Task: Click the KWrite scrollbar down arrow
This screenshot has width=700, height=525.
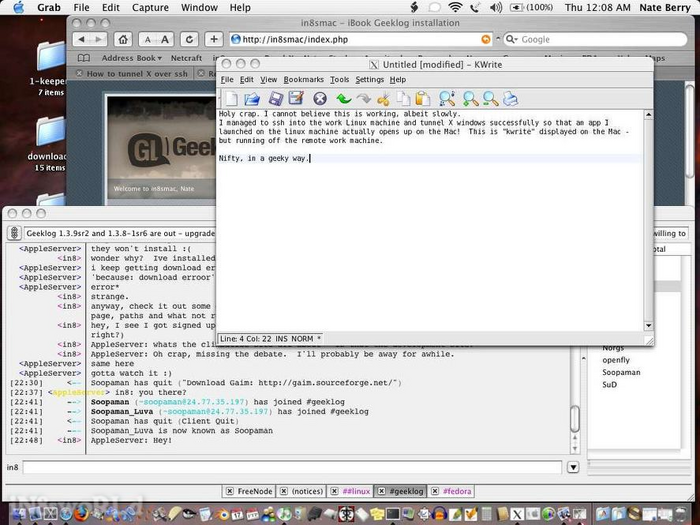Action: [x=648, y=325]
